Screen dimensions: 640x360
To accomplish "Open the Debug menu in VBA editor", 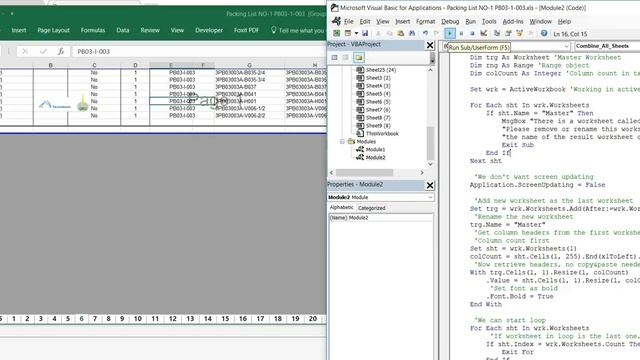I will (x=450, y=22).
